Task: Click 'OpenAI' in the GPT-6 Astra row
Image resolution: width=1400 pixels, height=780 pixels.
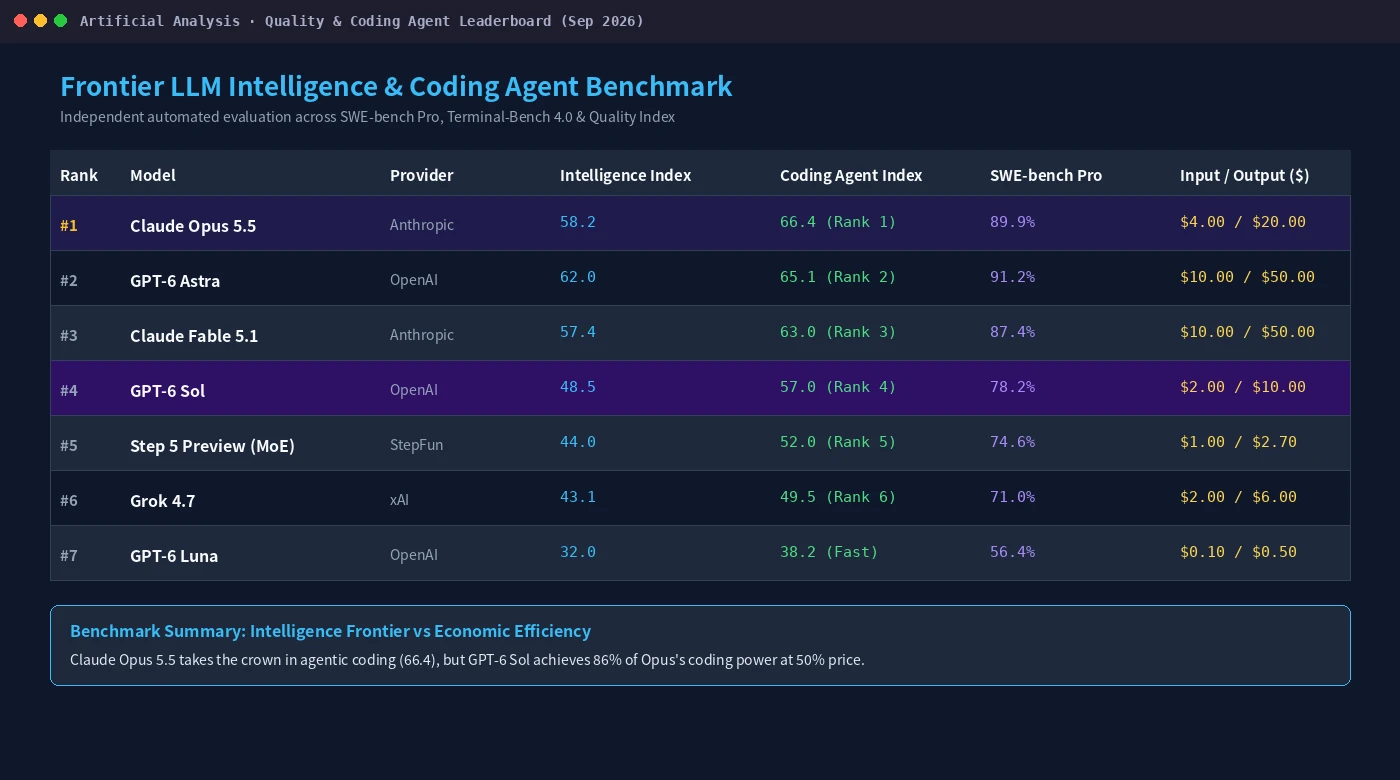Action: point(414,280)
